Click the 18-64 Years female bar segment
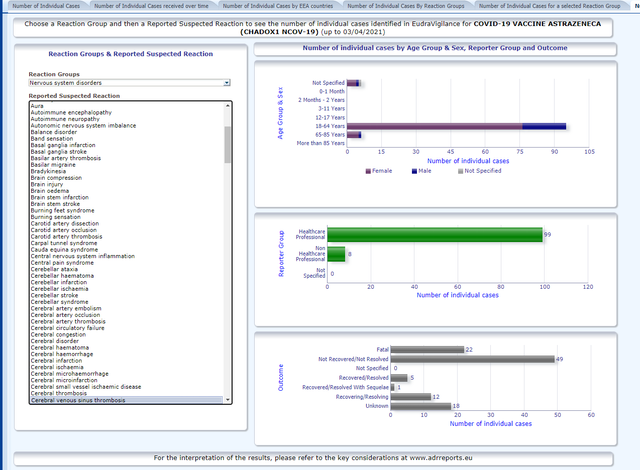This screenshot has height=470, width=640. [435, 126]
